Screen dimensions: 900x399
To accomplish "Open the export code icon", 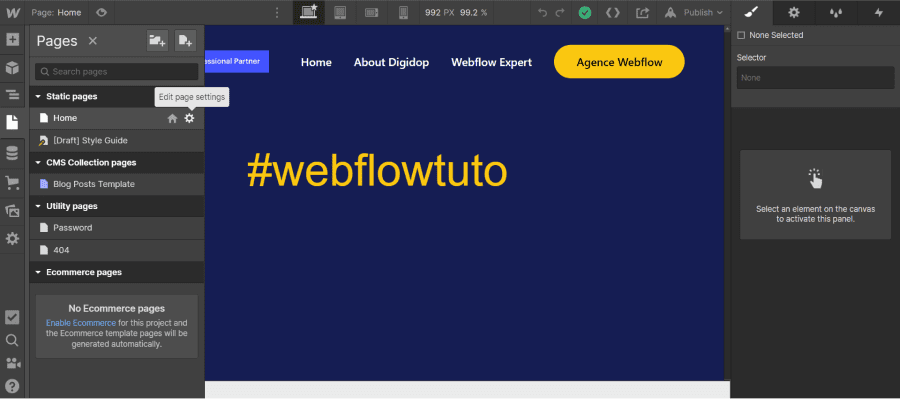I will coord(613,13).
